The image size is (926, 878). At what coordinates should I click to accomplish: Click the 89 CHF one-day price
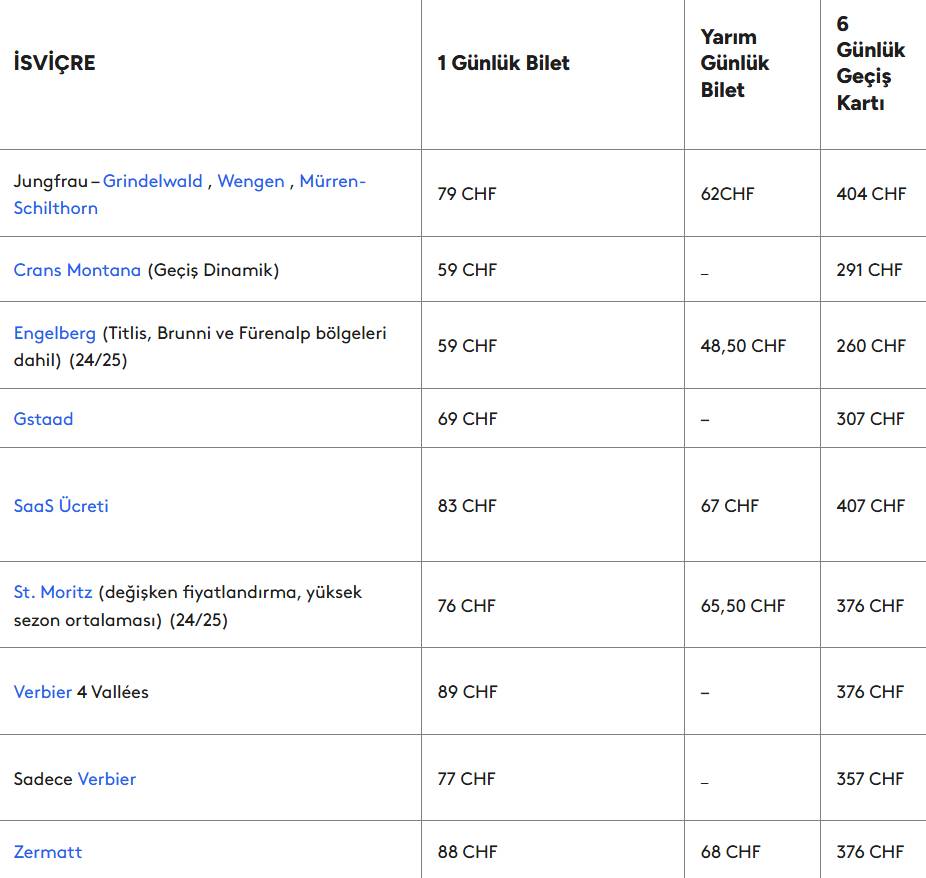tap(467, 692)
